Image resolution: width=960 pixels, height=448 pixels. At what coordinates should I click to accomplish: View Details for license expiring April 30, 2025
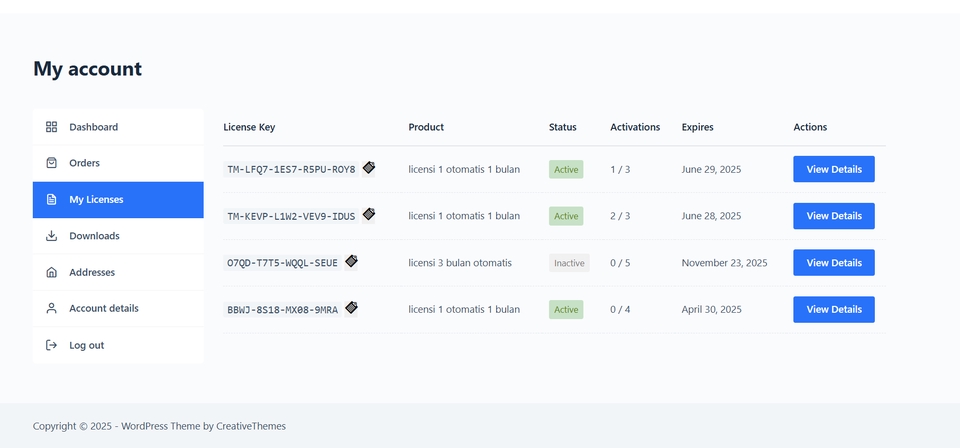[x=834, y=310]
